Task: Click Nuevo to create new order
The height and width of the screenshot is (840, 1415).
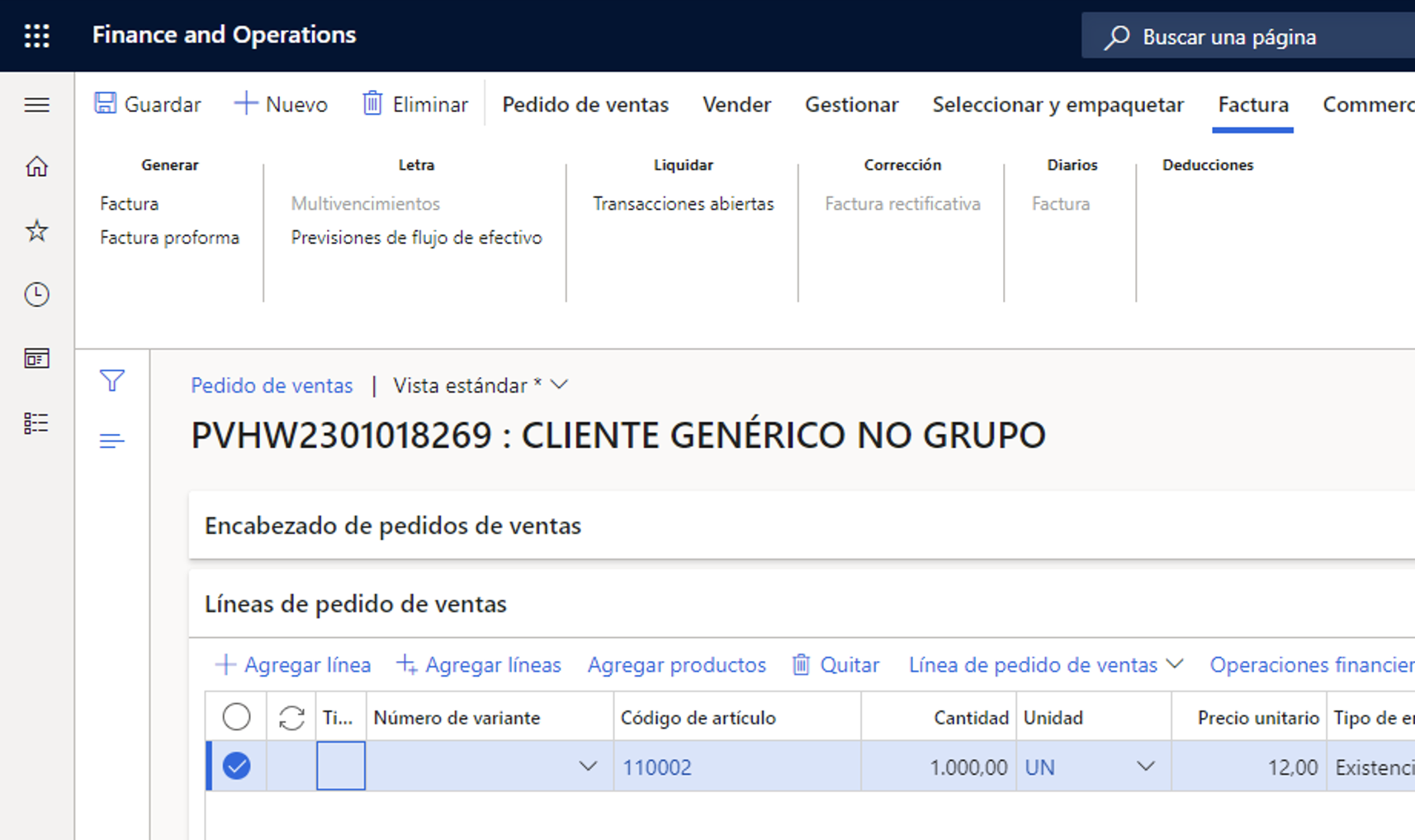Action: tap(281, 104)
